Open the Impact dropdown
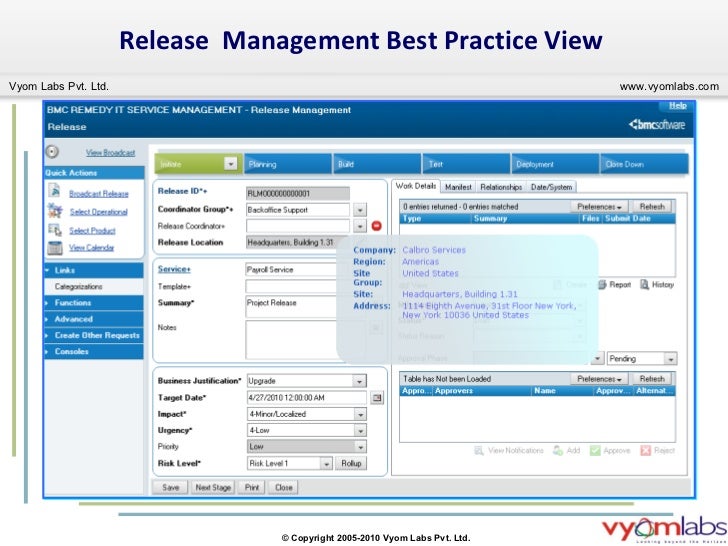This screenshot has width=728, height=546. 360,414
